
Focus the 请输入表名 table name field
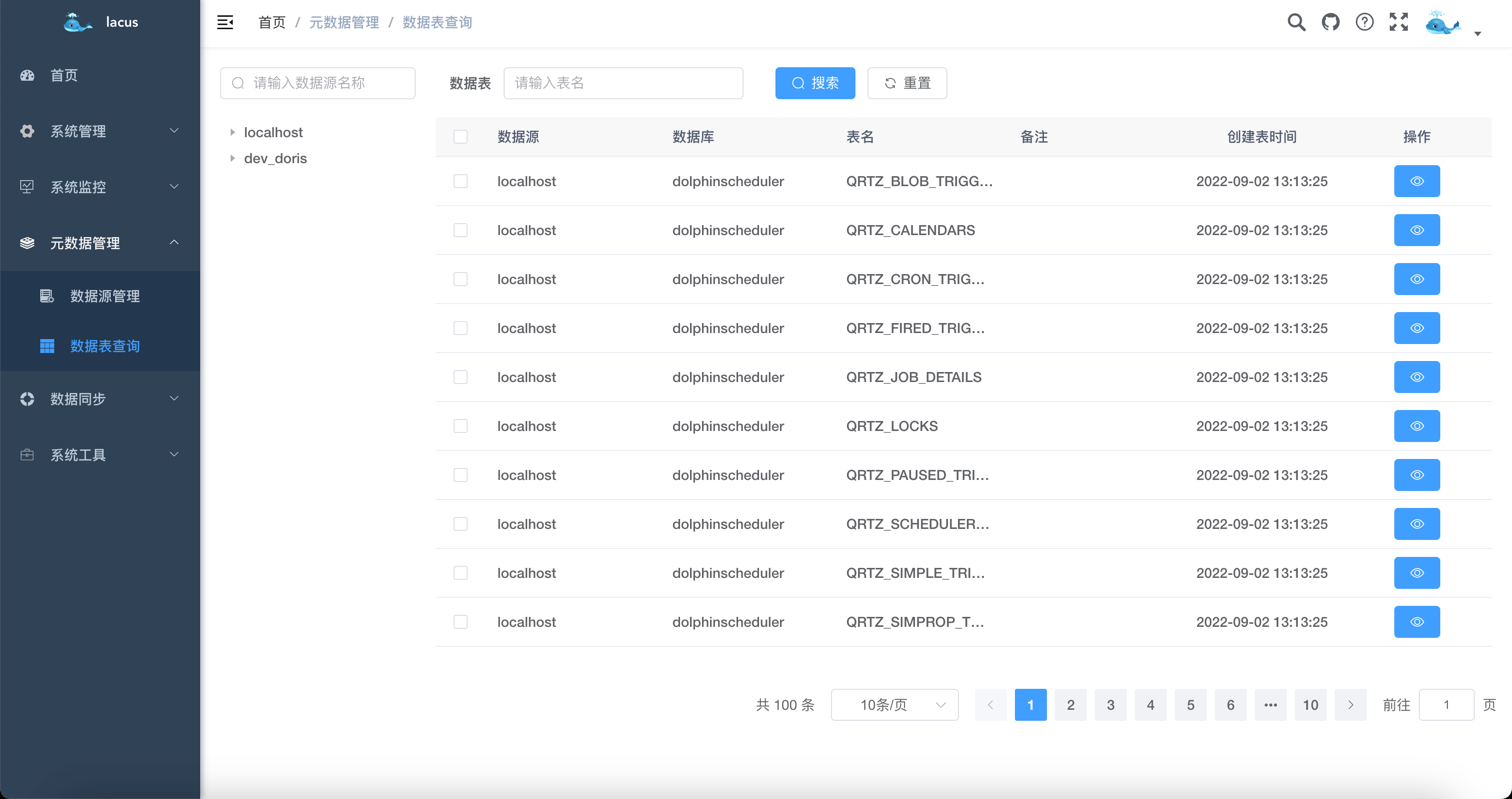[623, 83]
